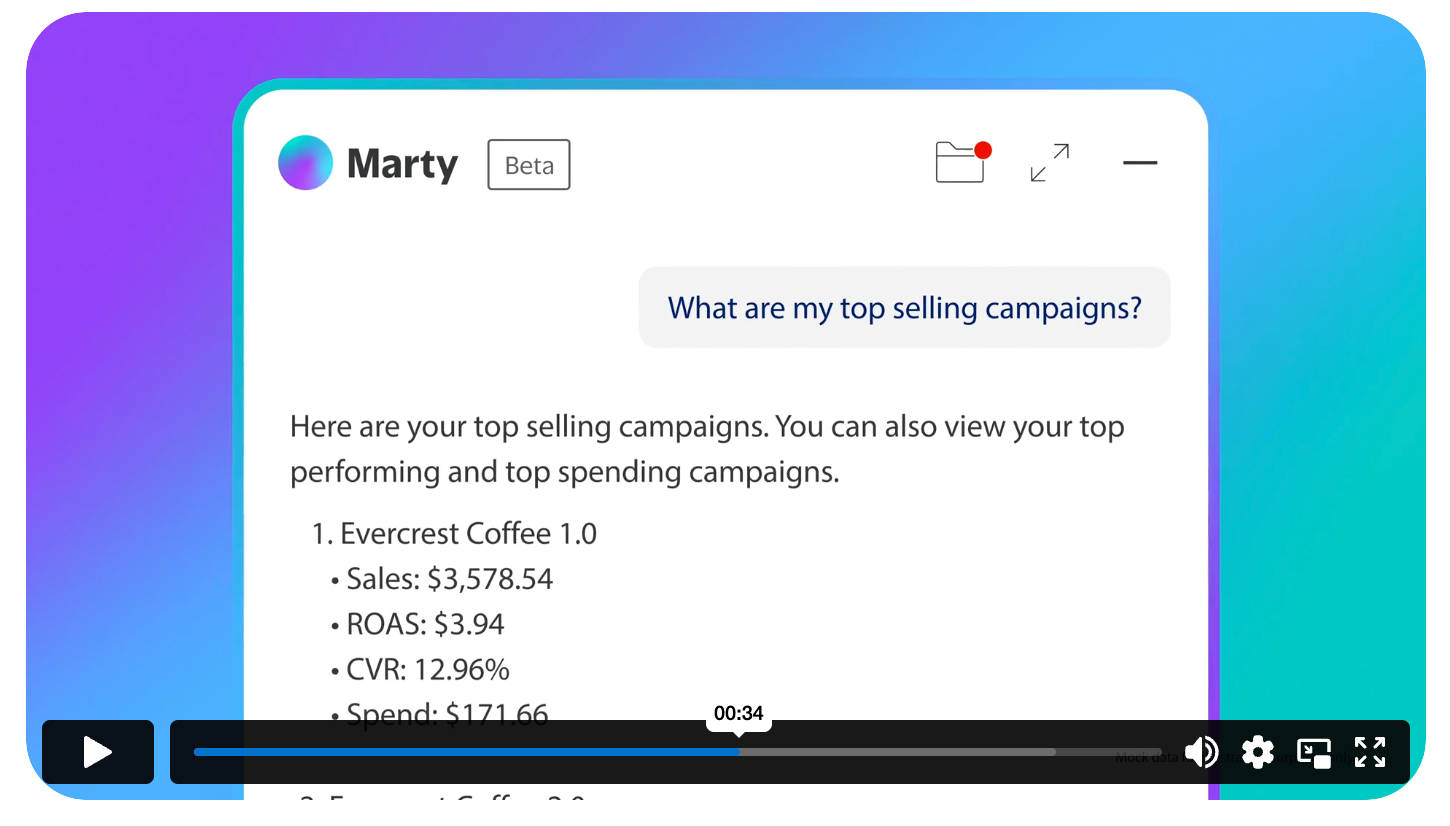Click the ROAS: $3.94 line
The height and width of the screenshot is (826, 1450).
click(425, 625)
